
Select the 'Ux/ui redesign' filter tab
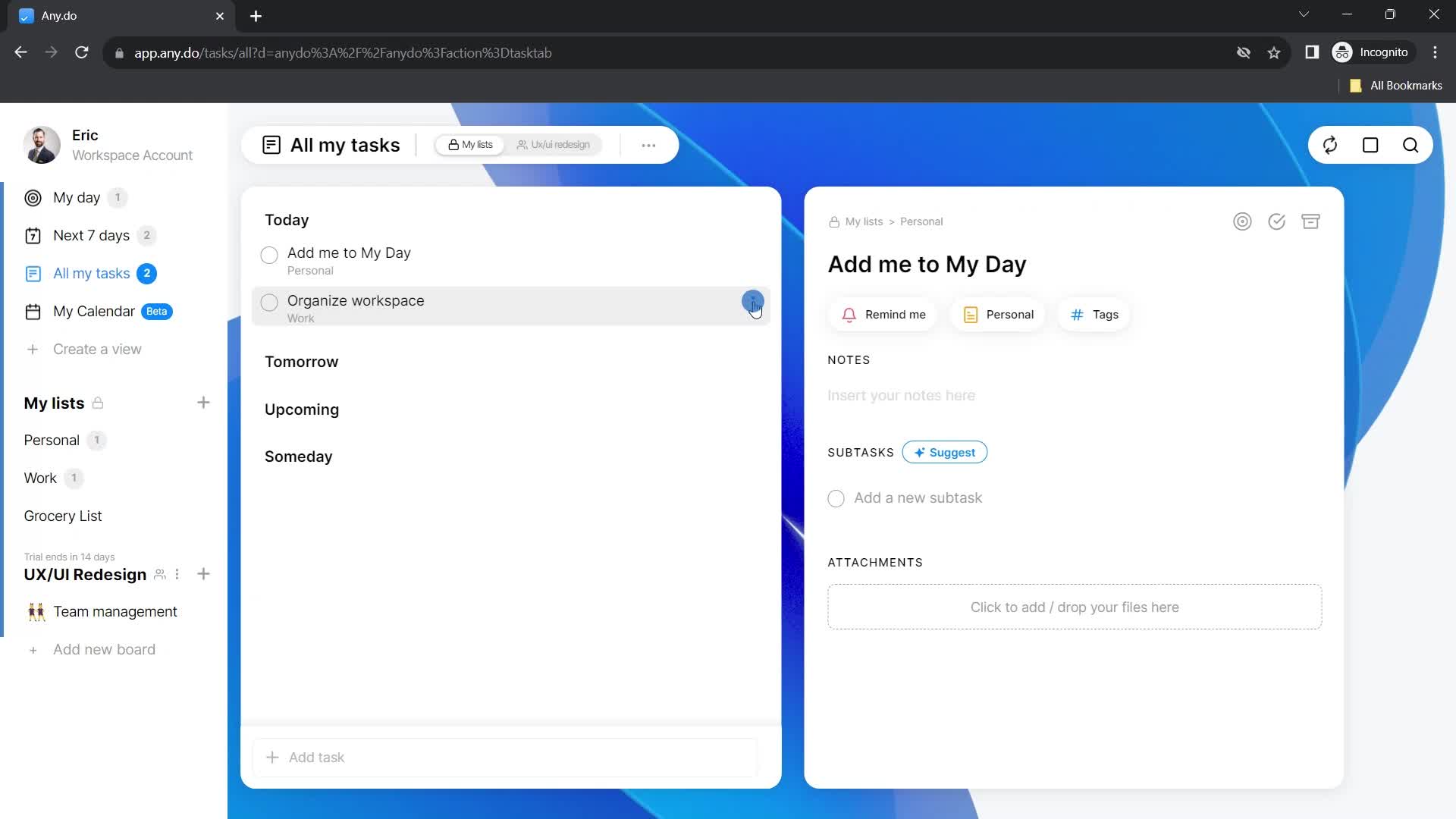tap(555, 145)
